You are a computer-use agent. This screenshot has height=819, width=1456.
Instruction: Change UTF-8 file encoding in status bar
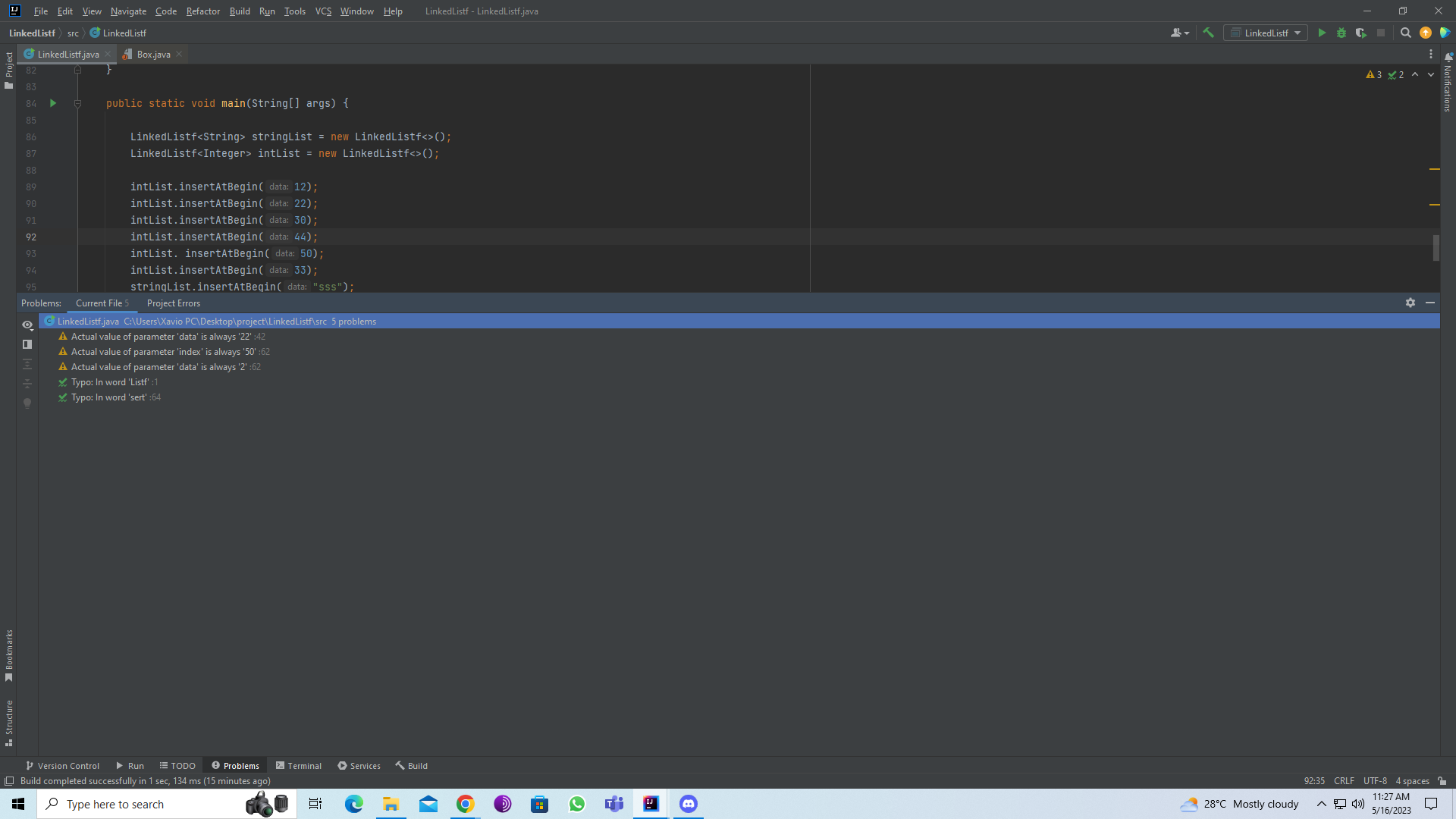(1375, 781)
